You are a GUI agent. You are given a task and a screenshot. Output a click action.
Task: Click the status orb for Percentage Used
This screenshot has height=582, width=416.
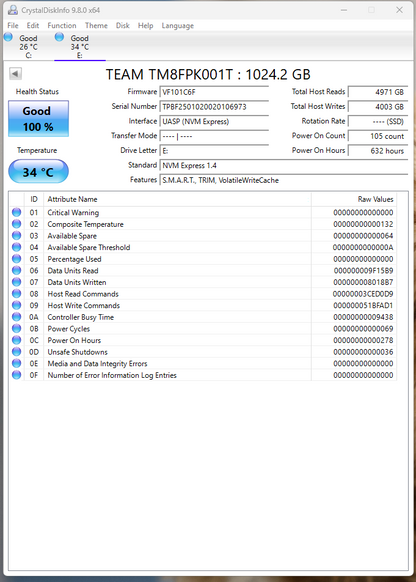coord(16,259)
